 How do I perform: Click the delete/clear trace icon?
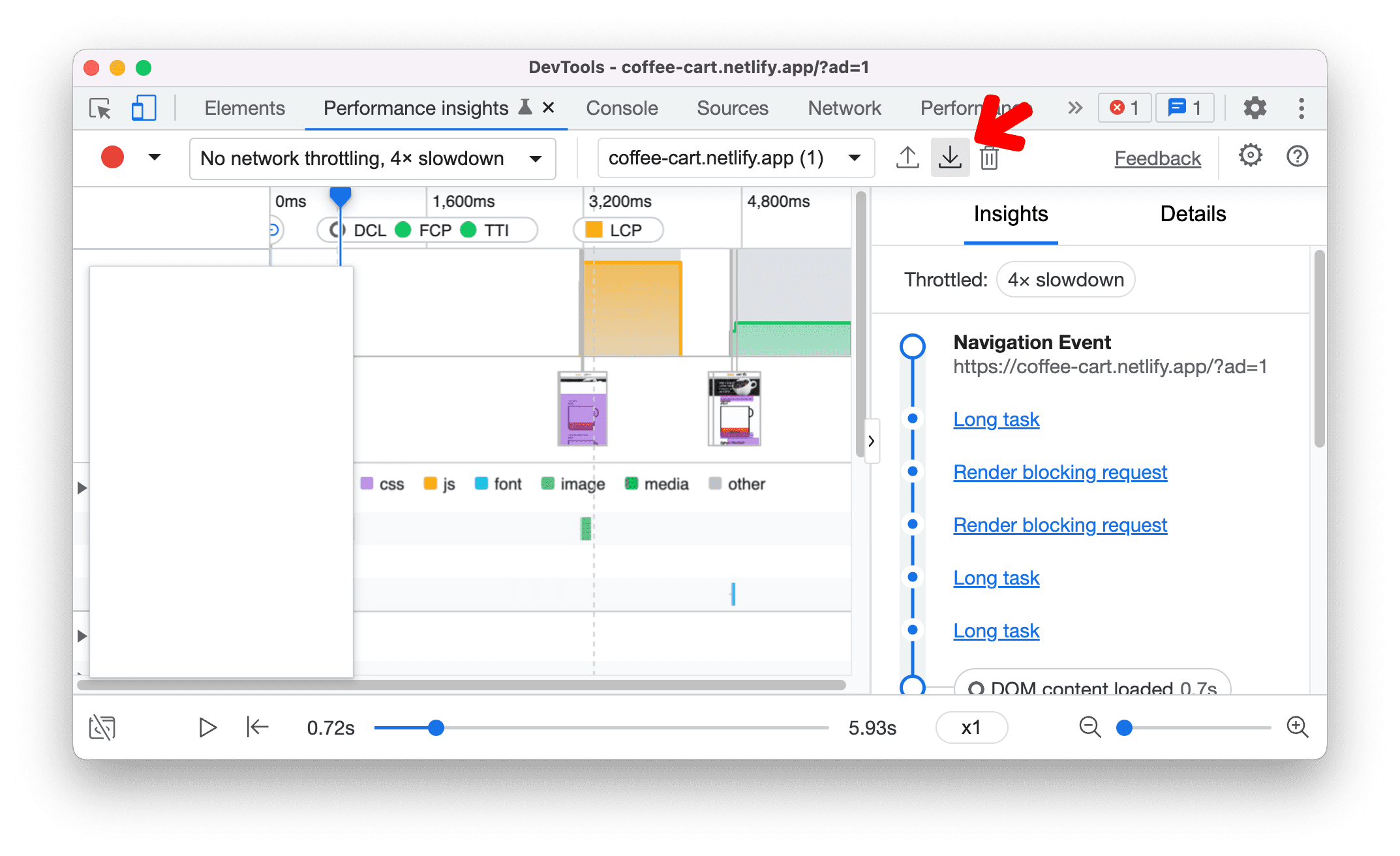point(990,157)
